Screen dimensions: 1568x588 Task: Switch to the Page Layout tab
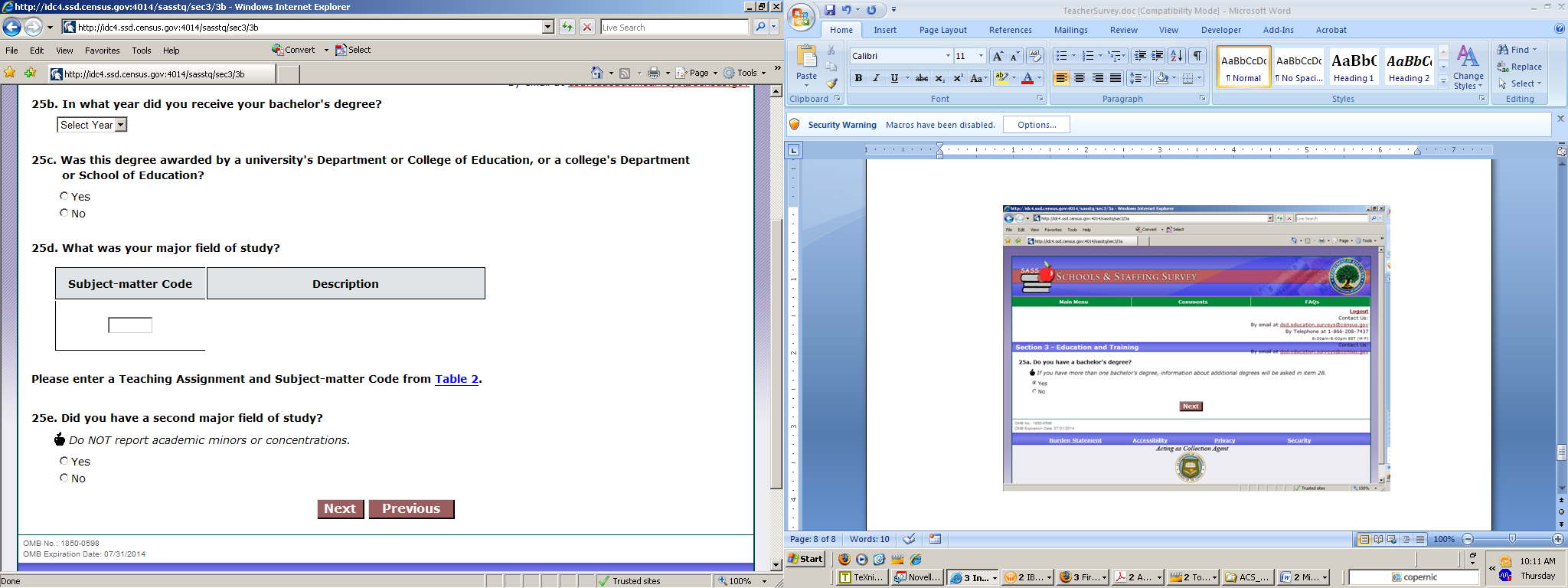coord(942,30)
